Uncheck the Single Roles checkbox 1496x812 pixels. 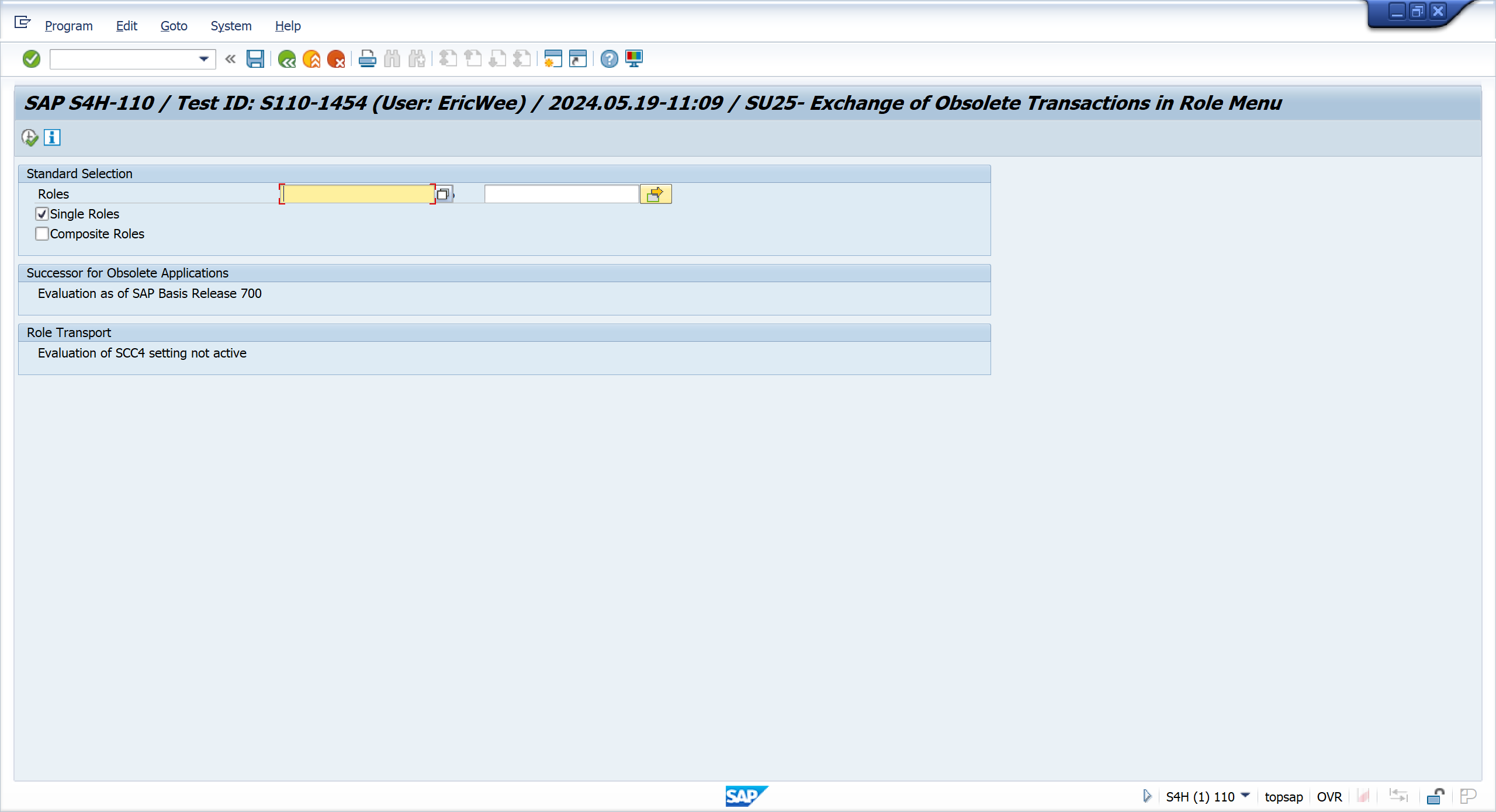pyautogui.click(x=42, y=214)
